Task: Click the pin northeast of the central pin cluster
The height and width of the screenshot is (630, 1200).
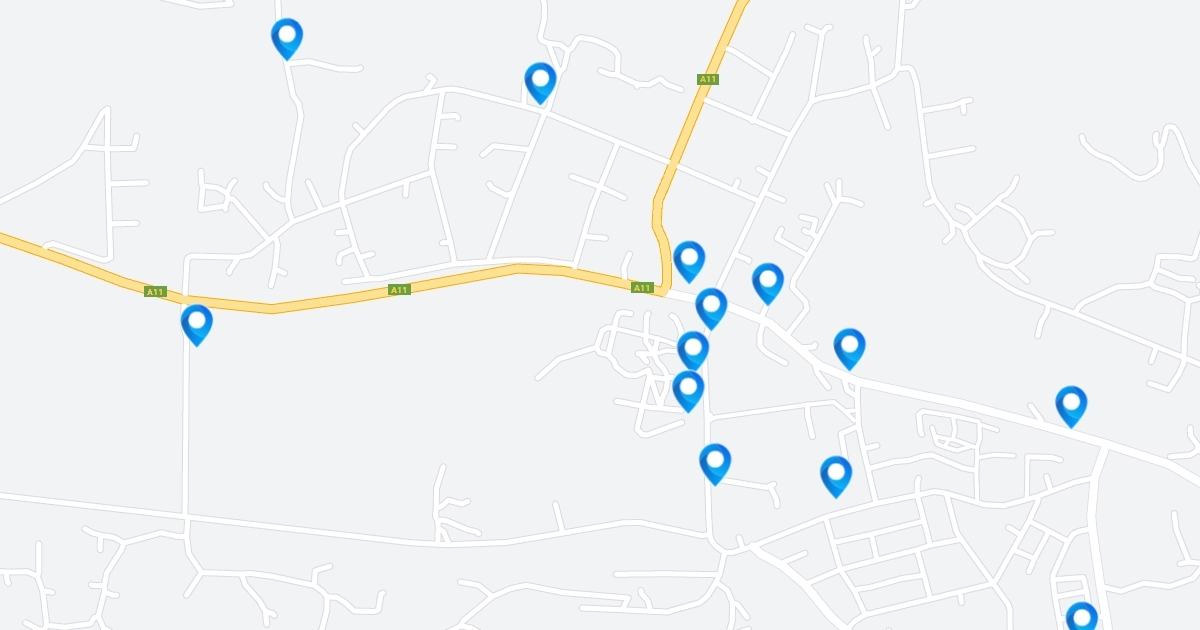Action: coord(768,283)
